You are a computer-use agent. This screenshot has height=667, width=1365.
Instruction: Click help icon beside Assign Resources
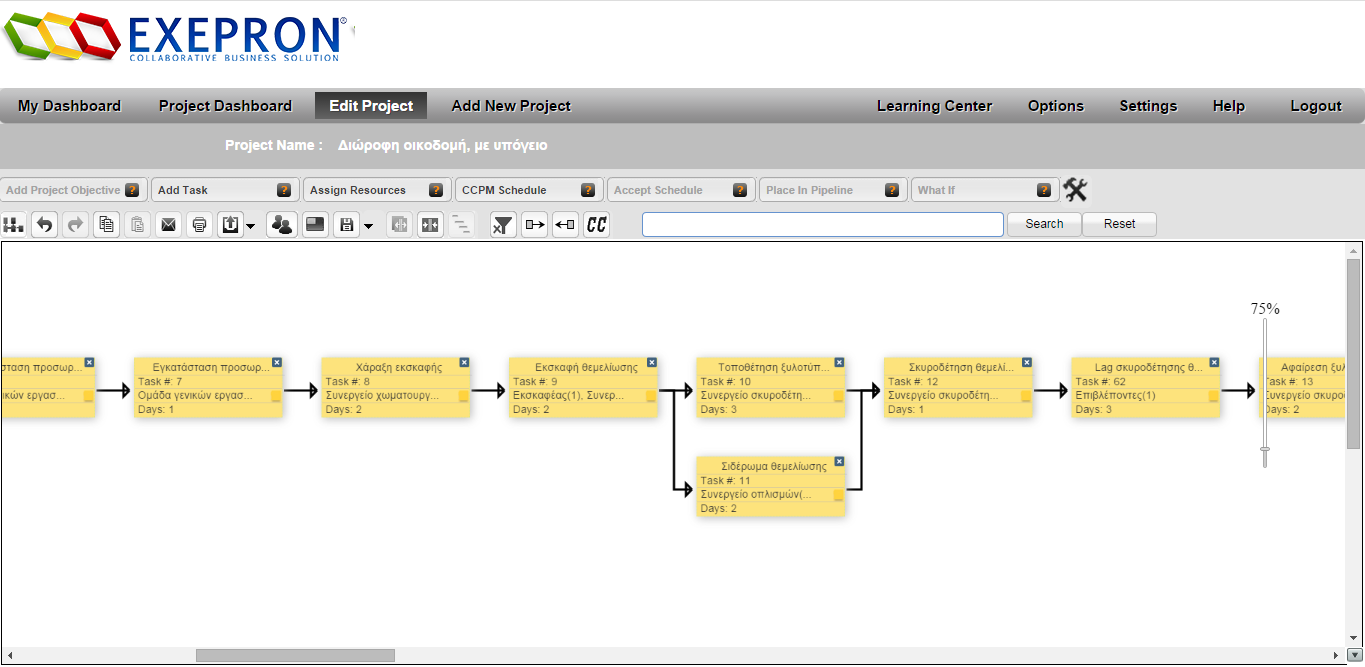[436, 190]
